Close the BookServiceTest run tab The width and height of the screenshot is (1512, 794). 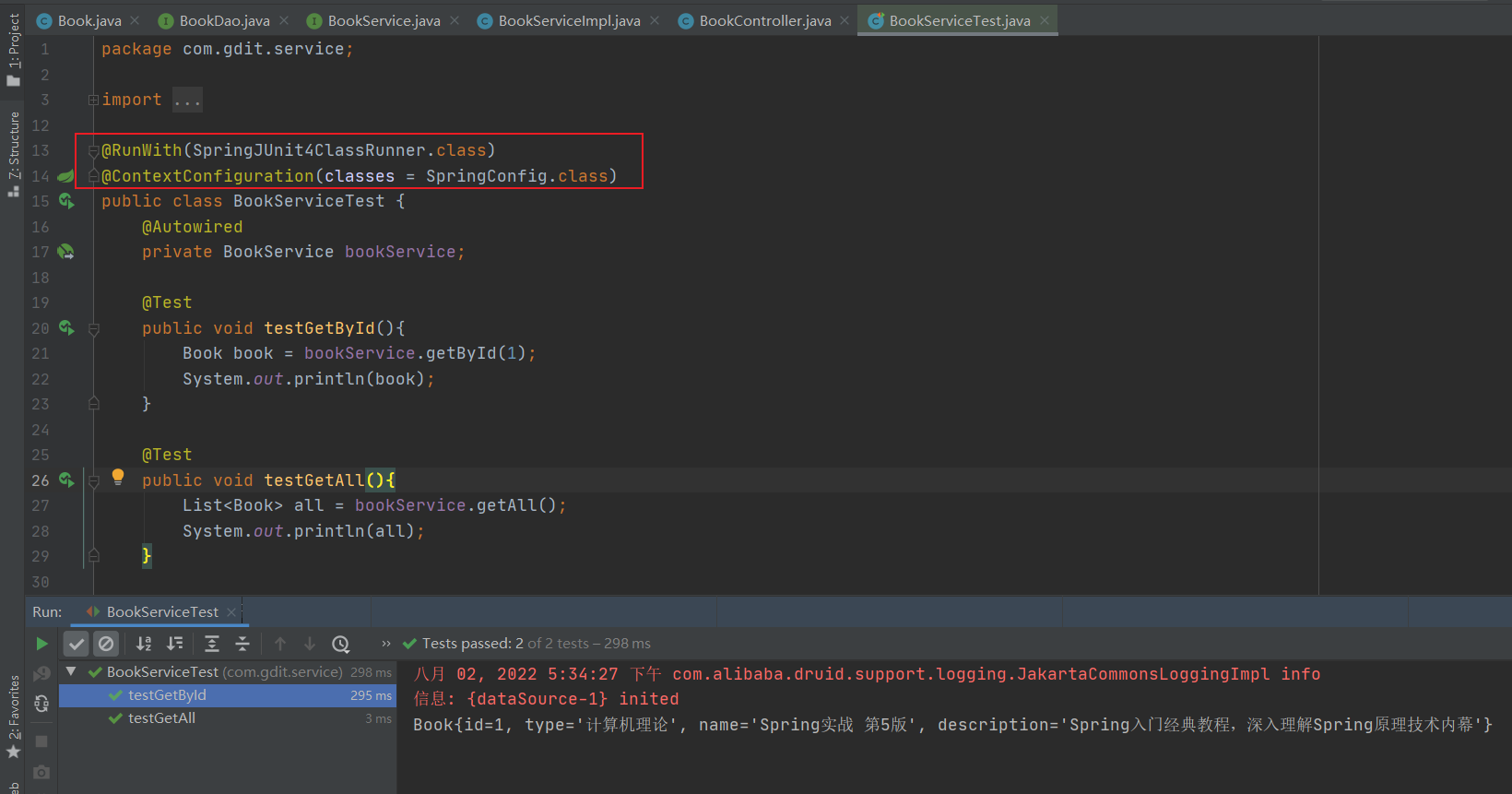pyautogui.click(x=231, y=612)
